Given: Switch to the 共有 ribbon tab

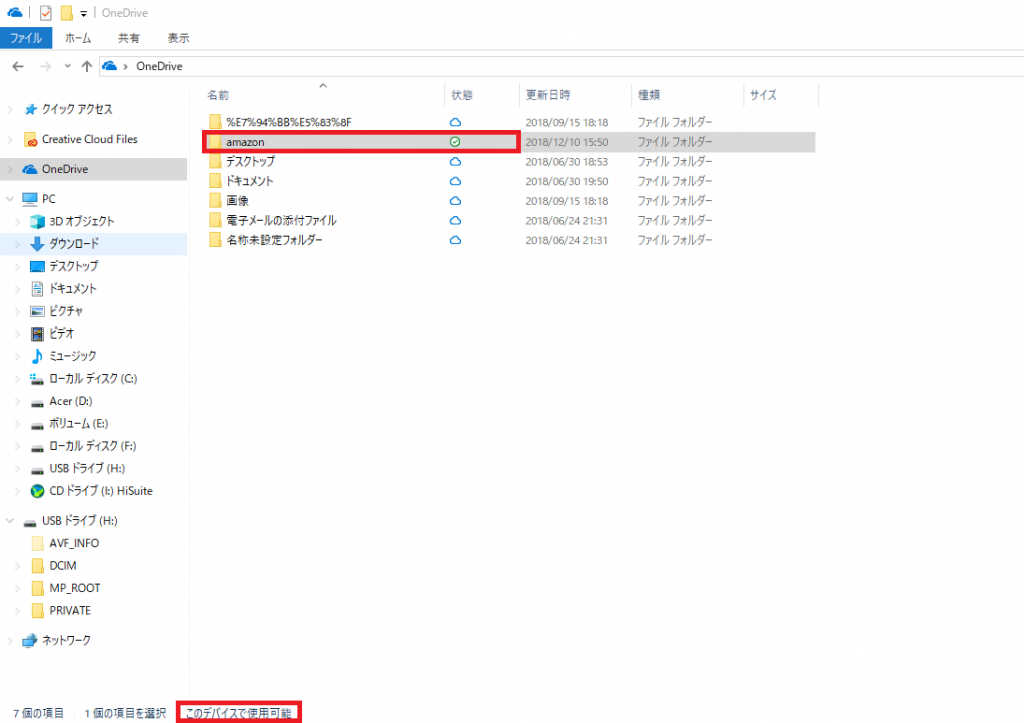Looking at the screenshot, I should pos(129,38).
